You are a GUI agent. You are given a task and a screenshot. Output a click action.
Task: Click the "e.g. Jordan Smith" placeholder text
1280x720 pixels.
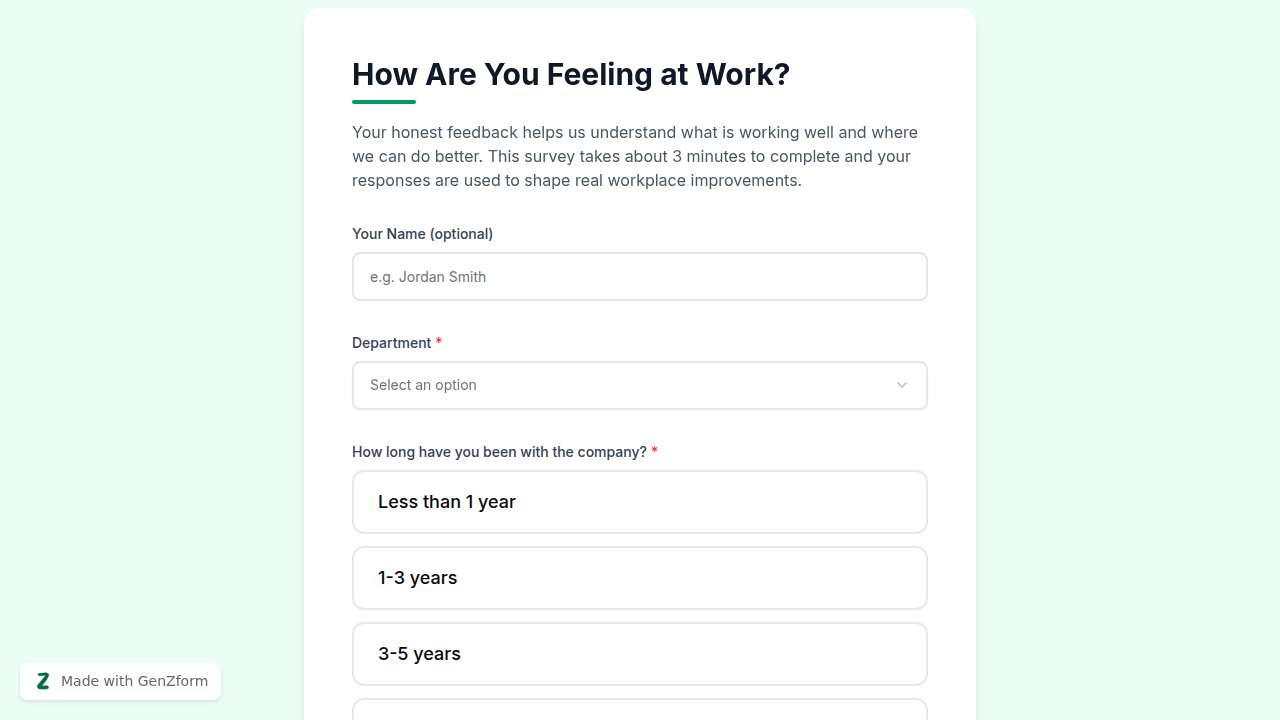[x=428, y=277]
